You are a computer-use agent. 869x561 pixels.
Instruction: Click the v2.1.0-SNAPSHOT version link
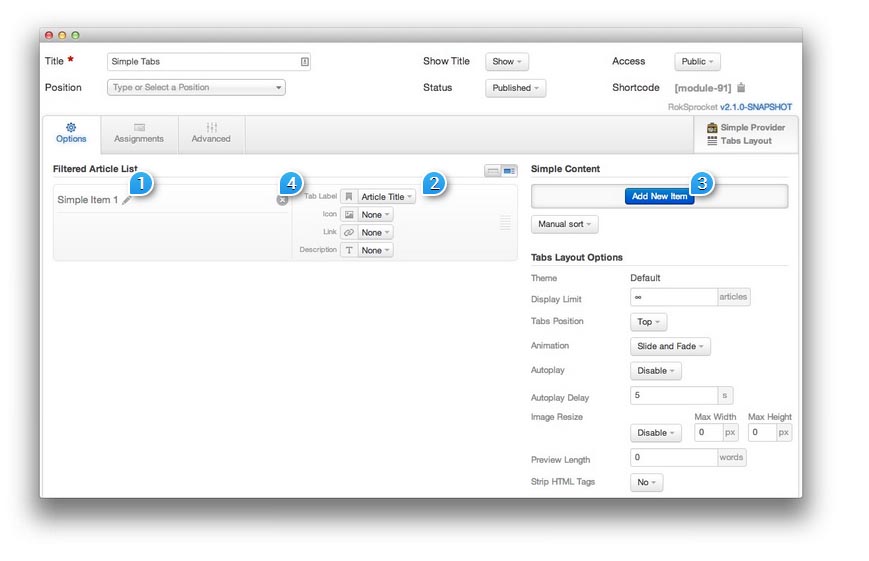(755, 107)
